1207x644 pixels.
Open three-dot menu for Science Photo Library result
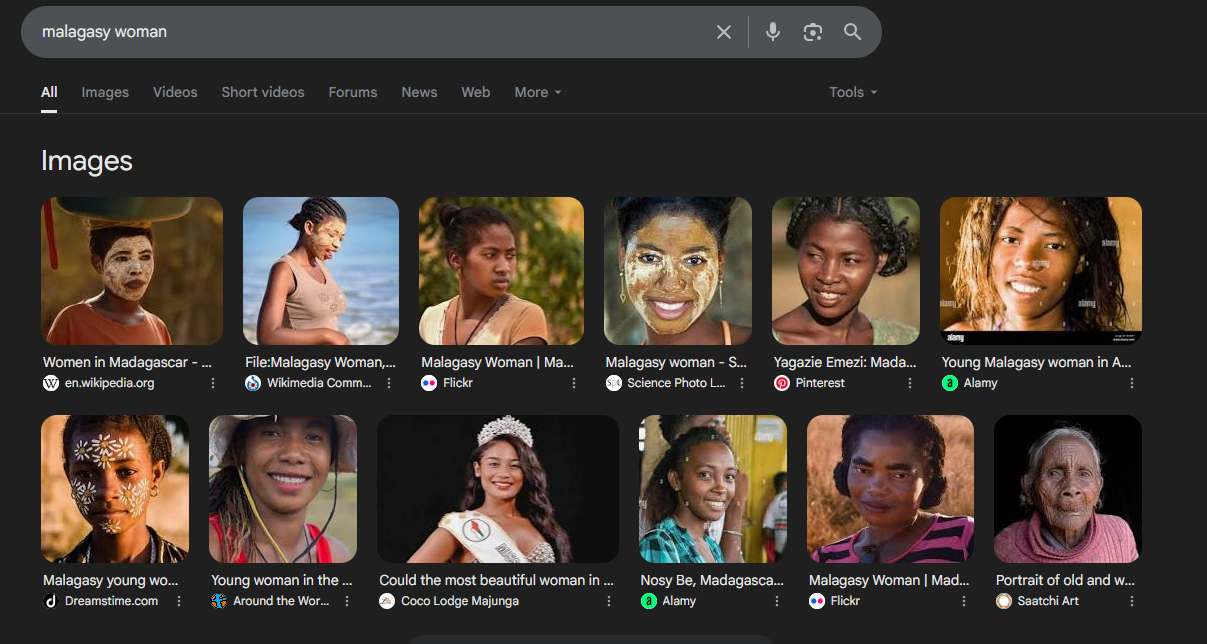pos(742,383)
